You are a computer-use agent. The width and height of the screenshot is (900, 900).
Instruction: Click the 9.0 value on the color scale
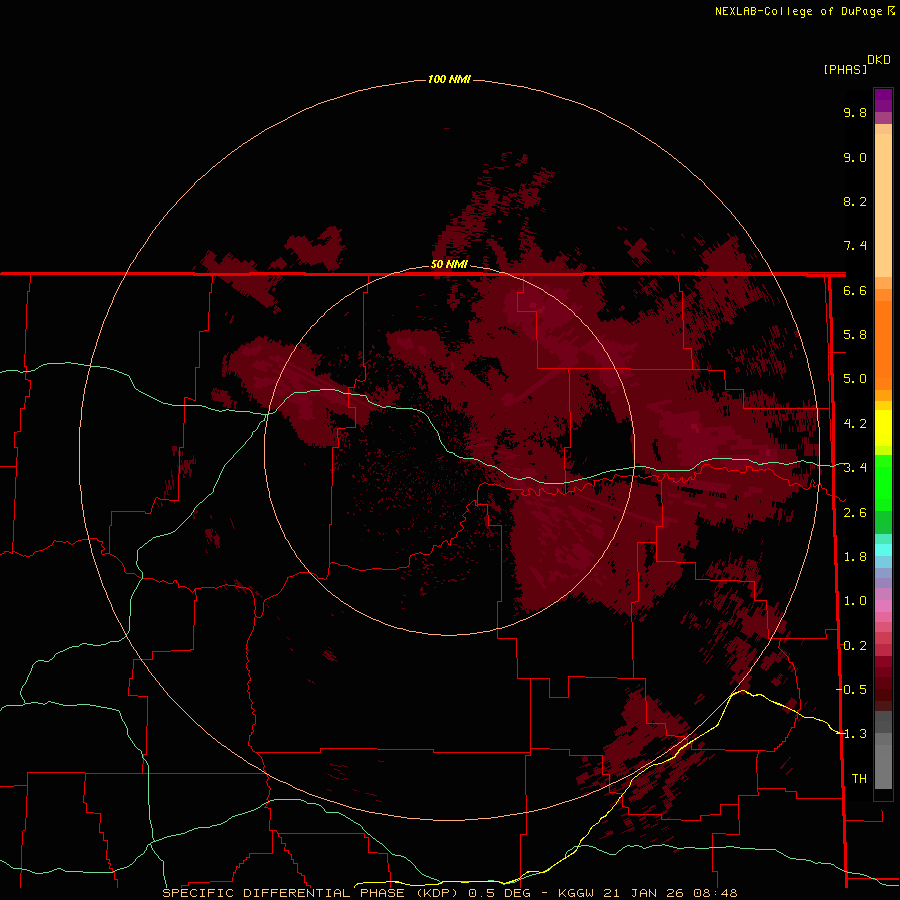tap(855, 157)
